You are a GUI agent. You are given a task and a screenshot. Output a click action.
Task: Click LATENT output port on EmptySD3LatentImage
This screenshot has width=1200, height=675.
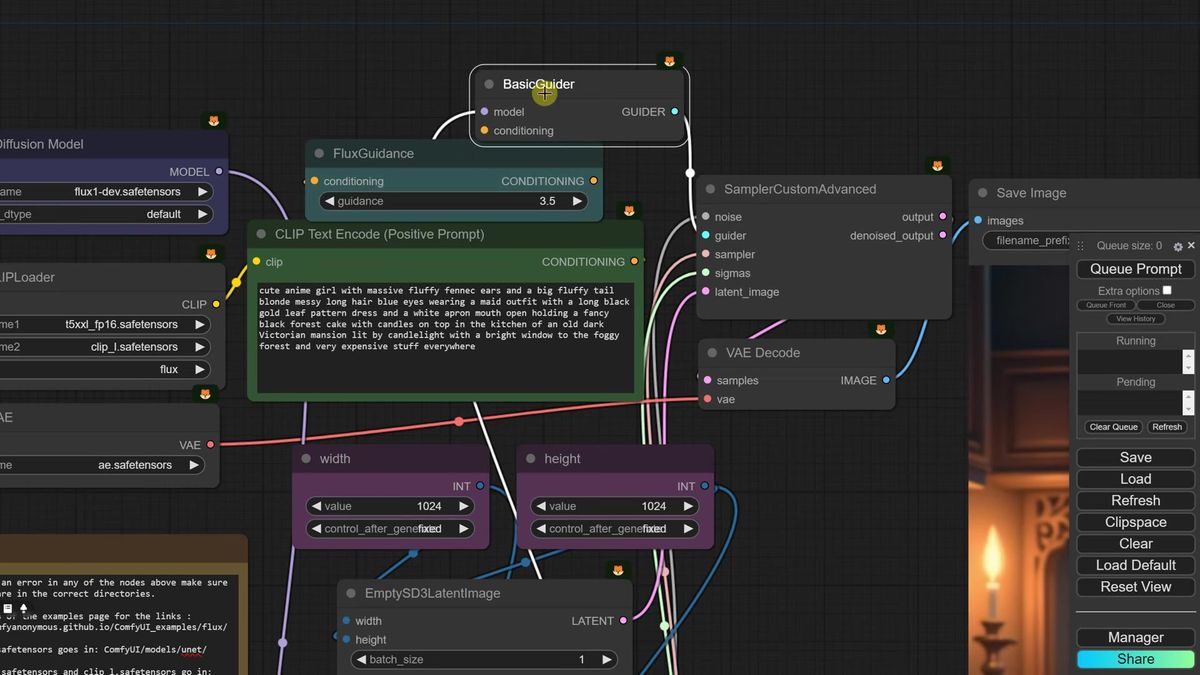click(x=624, y=621)
